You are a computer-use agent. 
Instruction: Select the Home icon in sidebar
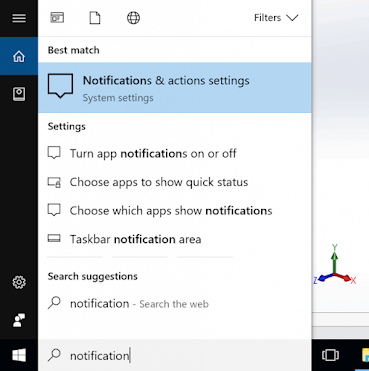[19, 56]
